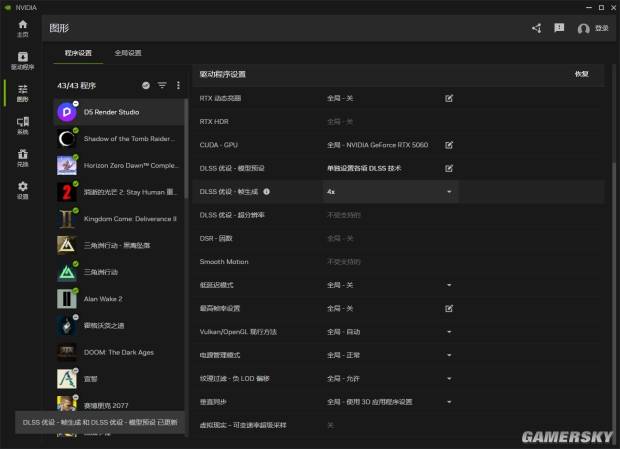Image resolution: width=620 pixels, height=449 pixels.
Task: Select Alan Wake 2 in program list
Action: [x=118, y=299]
